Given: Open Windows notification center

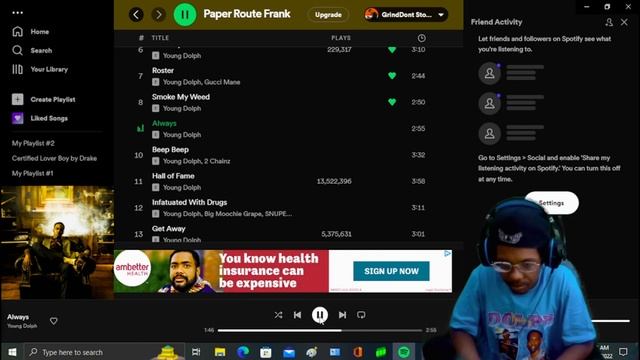Looking at the screenshot, I should (x=623, y=352).
